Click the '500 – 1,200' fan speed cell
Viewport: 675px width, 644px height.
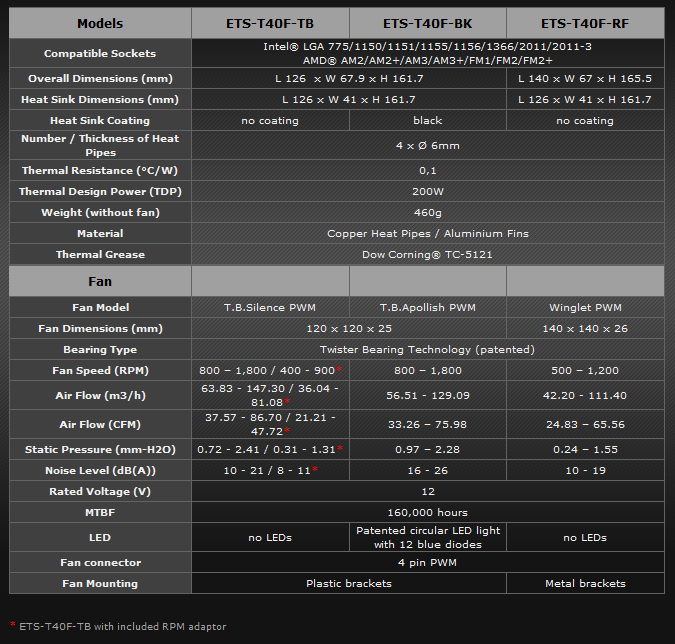(x=585, y=371)
